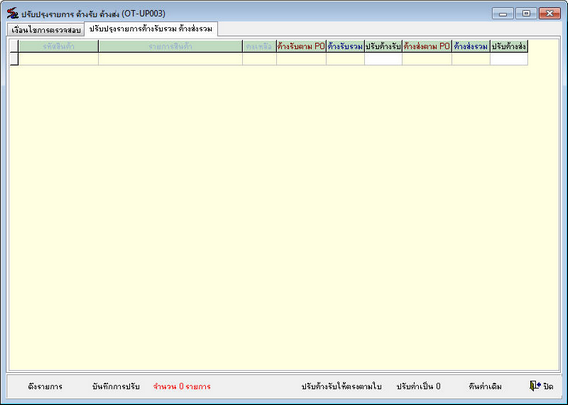
Task: Select the ปรับปรุงรายการค้างรับรวม ค้างส่งรวม tab
Action: coord(151,29)
